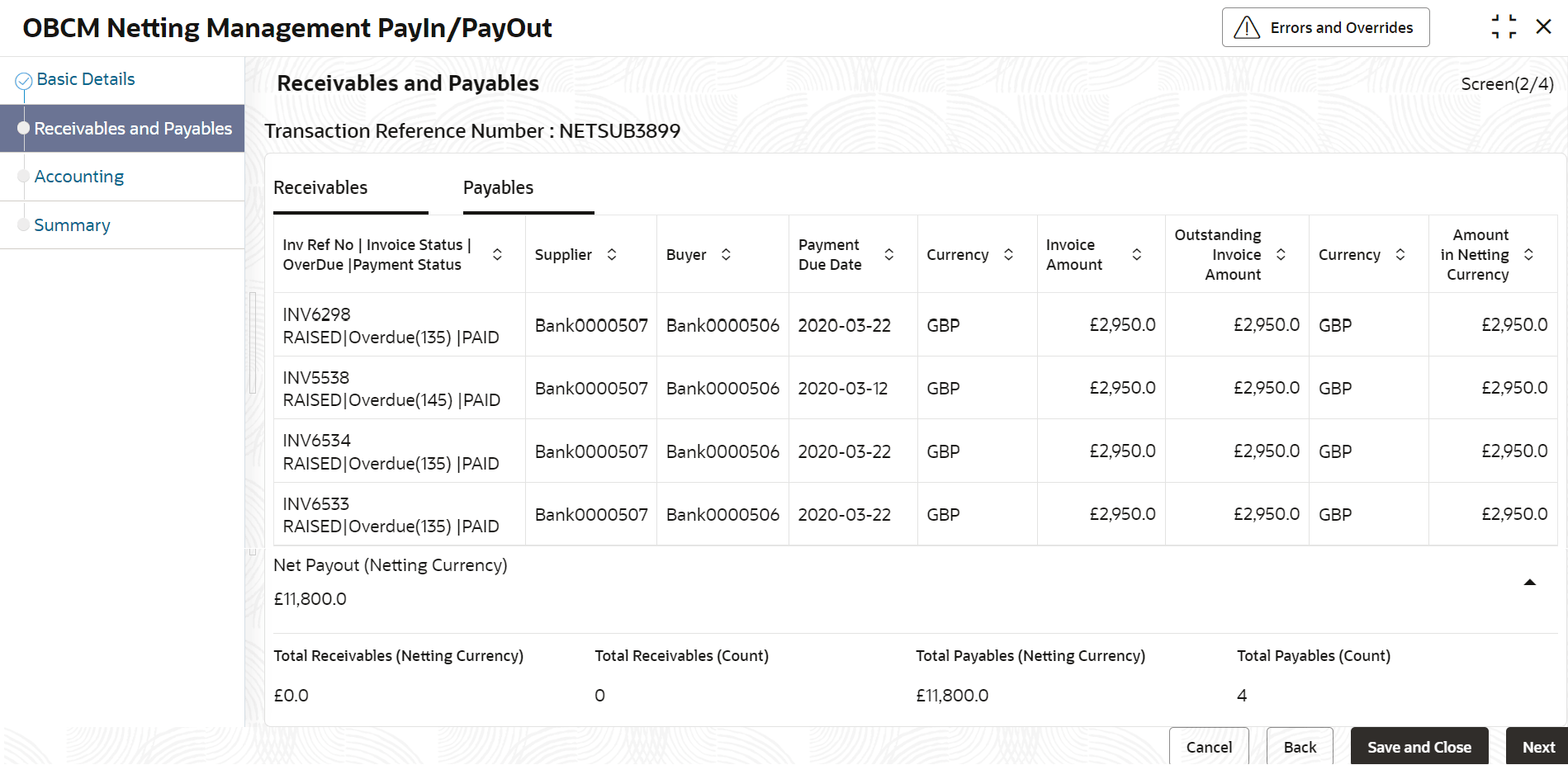Switch to the Receivables tab
The image size is (1568, 765).
320,188
